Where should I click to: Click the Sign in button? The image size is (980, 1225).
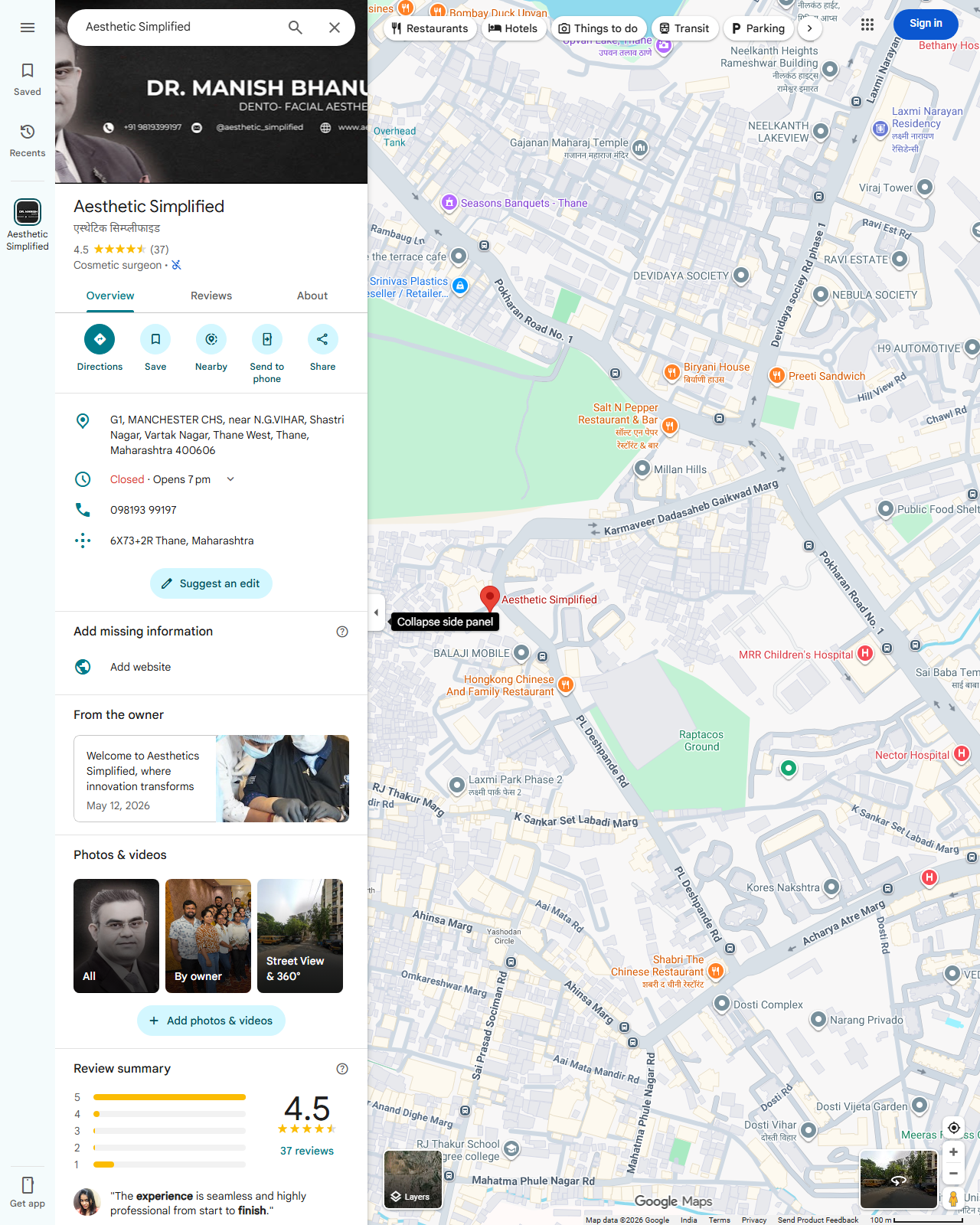(926, 24)
